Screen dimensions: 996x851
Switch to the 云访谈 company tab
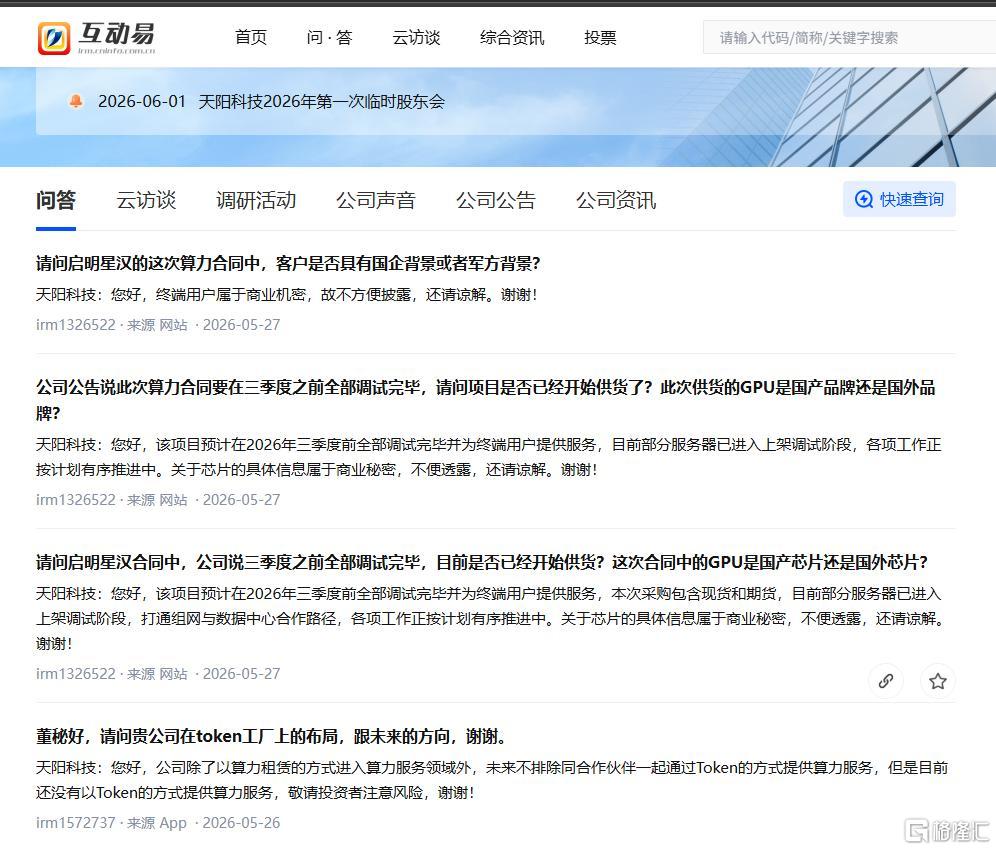point(146,200)
